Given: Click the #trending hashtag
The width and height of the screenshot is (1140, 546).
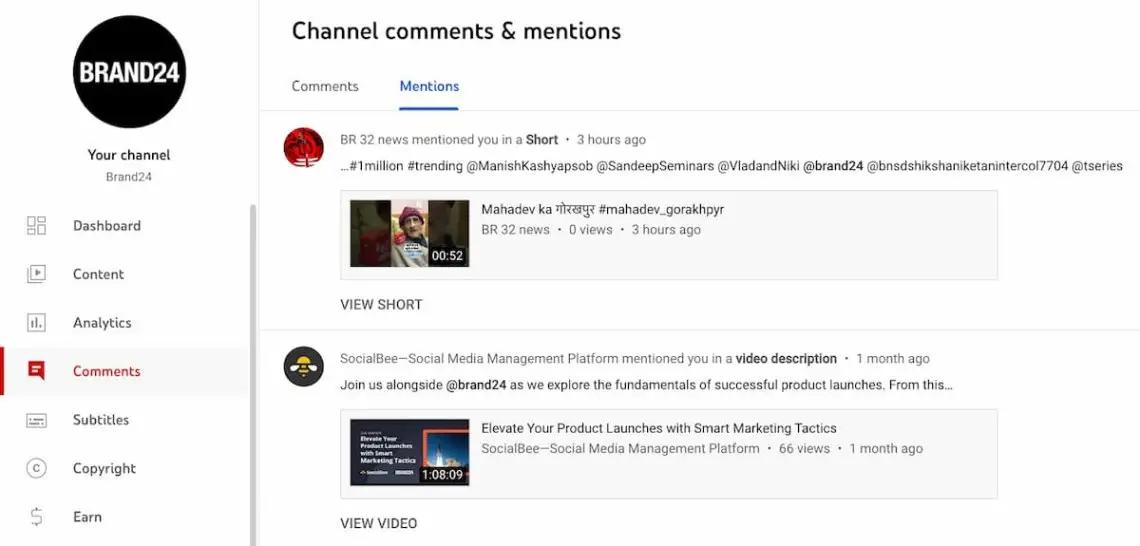Looking at the screenshot, I should 435,166.
